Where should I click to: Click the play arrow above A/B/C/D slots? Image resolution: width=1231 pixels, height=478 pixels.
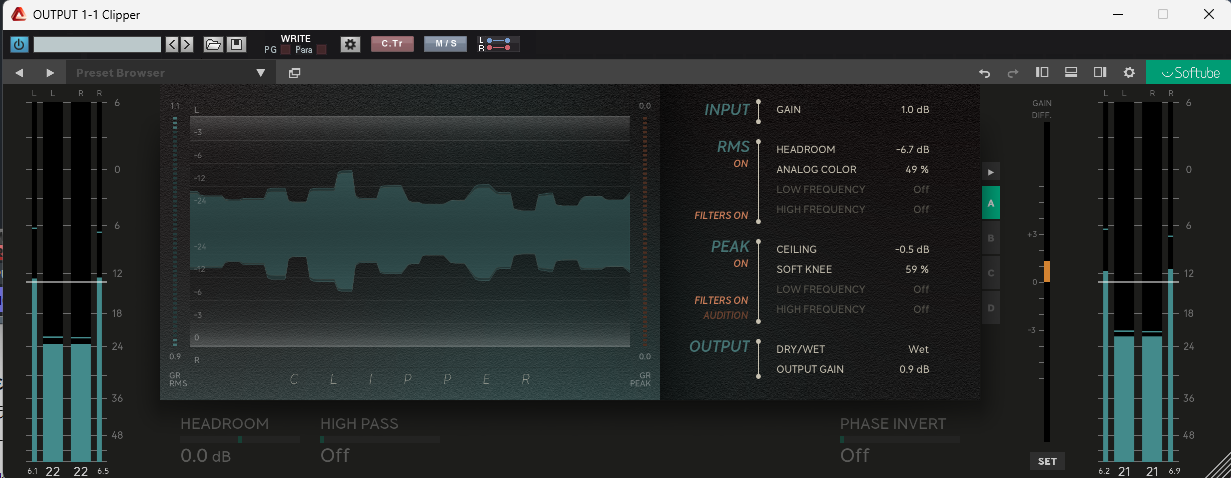click(x=991, y=172)
